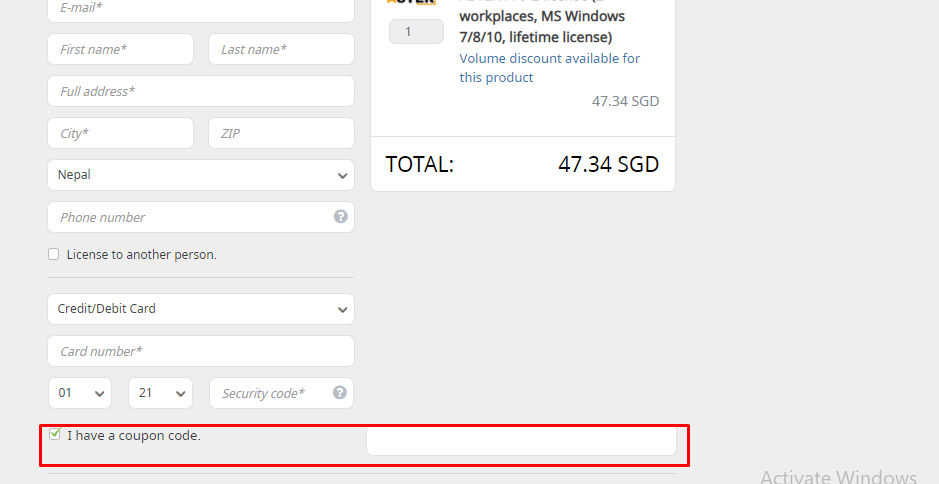Viewport: 939px width, 484px height.
Task: Open Volume discount available link
Action: point(549,68)
